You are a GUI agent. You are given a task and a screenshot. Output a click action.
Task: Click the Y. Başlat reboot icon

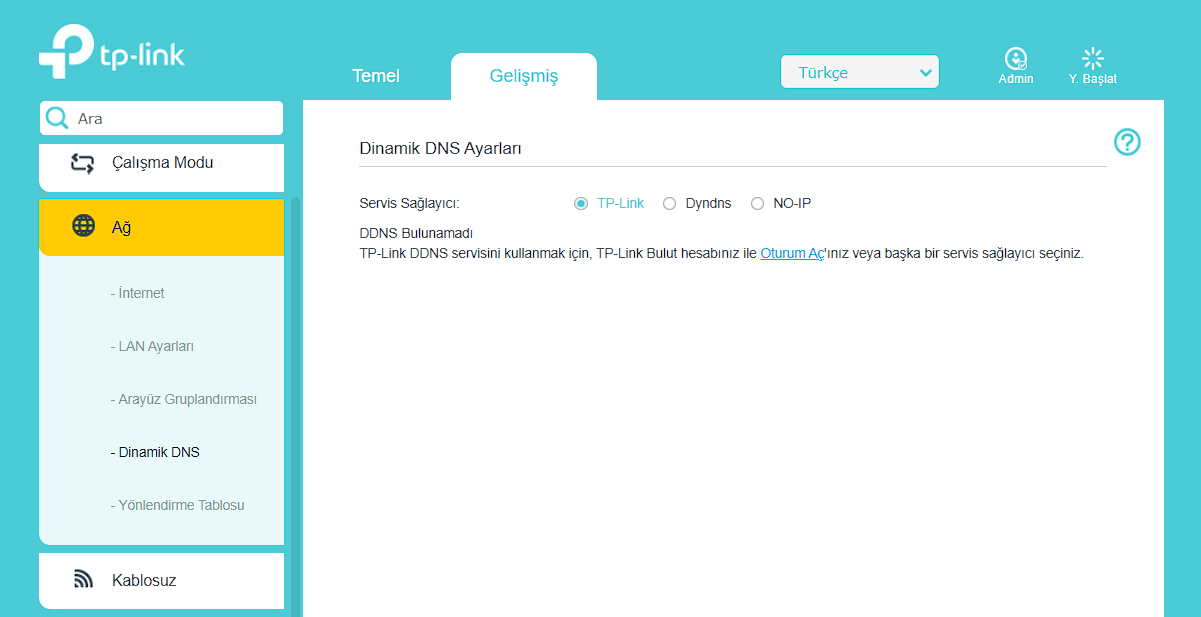click(x=1093, y=58)
